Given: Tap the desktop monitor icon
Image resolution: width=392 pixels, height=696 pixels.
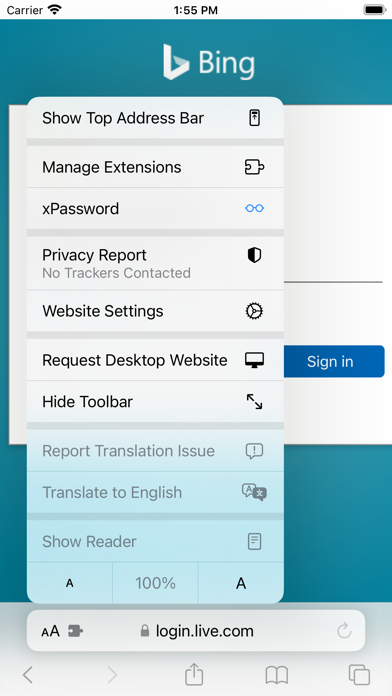Looking at the screenshot, I should [254, 360].
